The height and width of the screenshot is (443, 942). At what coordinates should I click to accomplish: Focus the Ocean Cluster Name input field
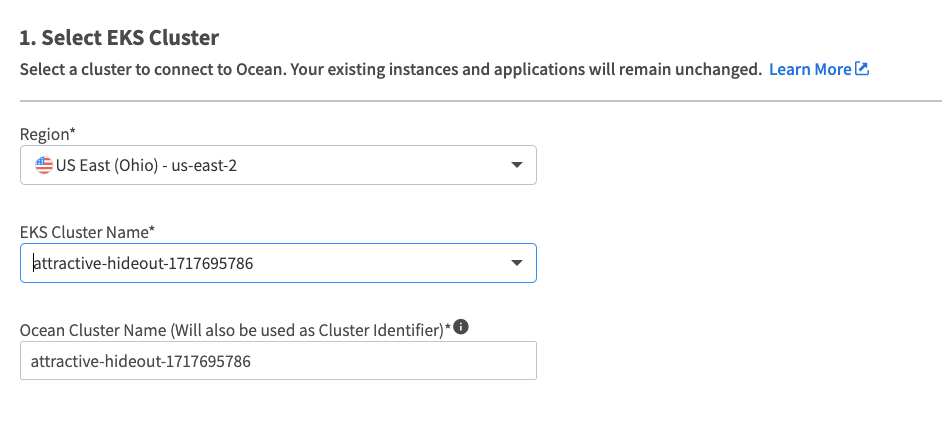point(278,361)
